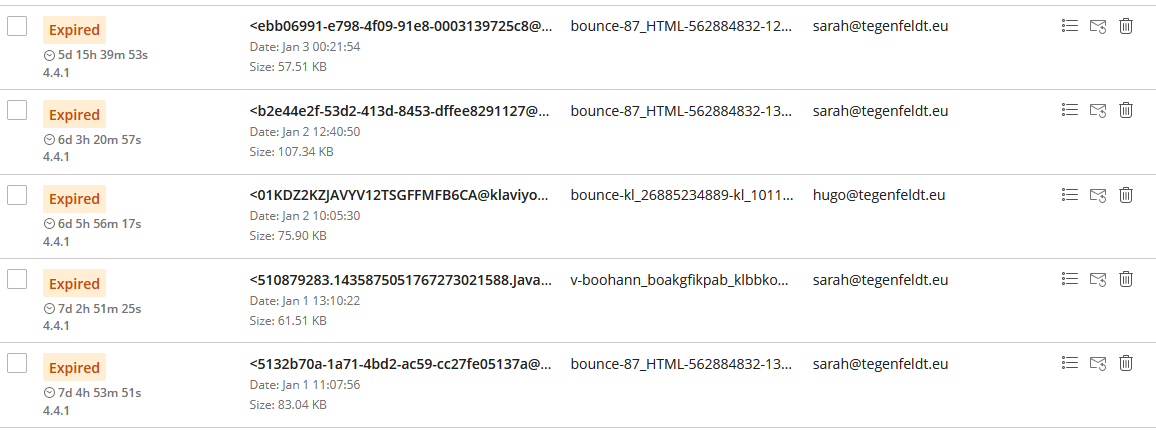The width and height of the screenshot is (1156, 433).
Task: Retry delivery of the Jan 1 11:07:56 message
Action: point(1097,364)
